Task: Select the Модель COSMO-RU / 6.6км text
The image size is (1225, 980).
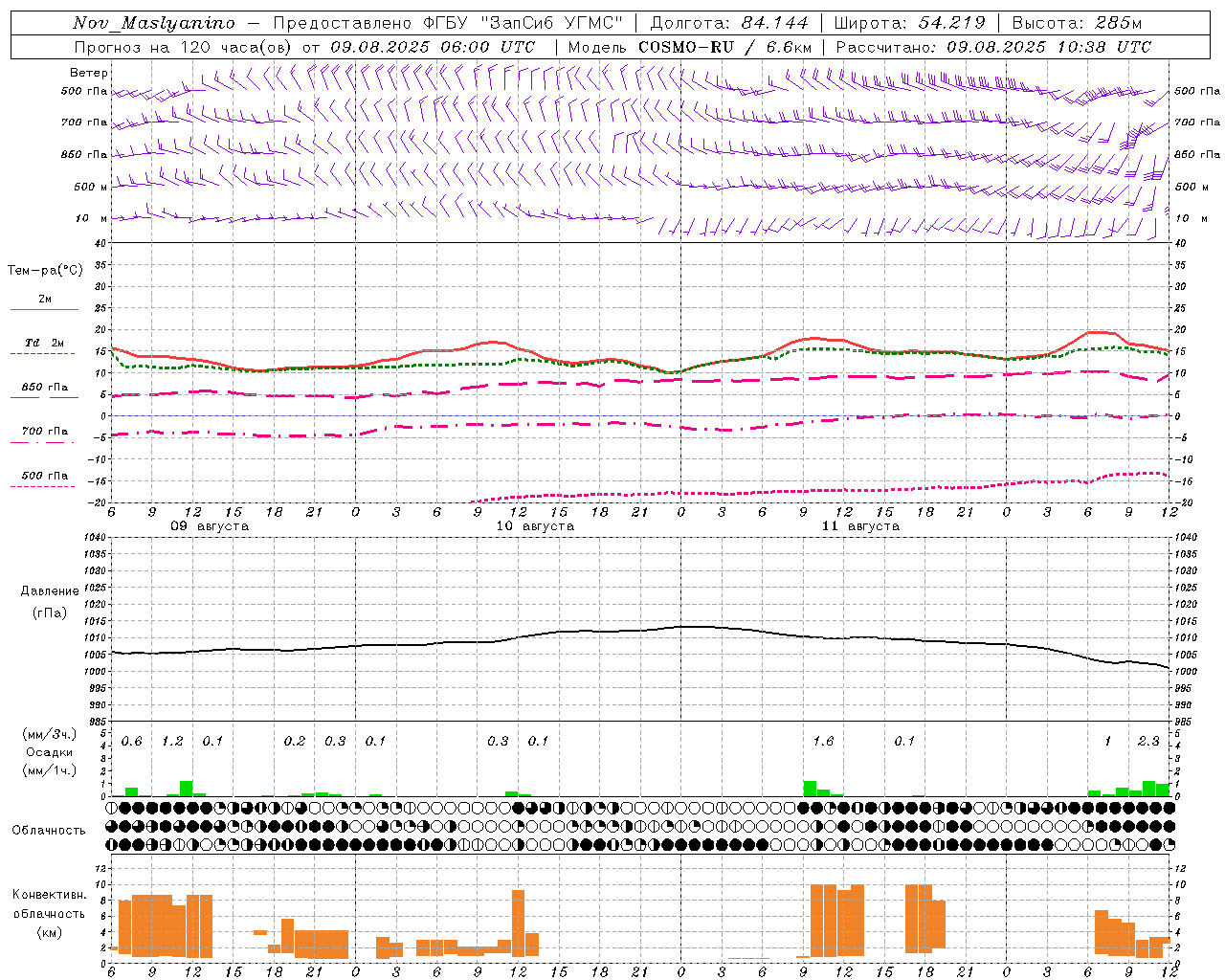Action: pyautogui.click(x=690, y=47)
